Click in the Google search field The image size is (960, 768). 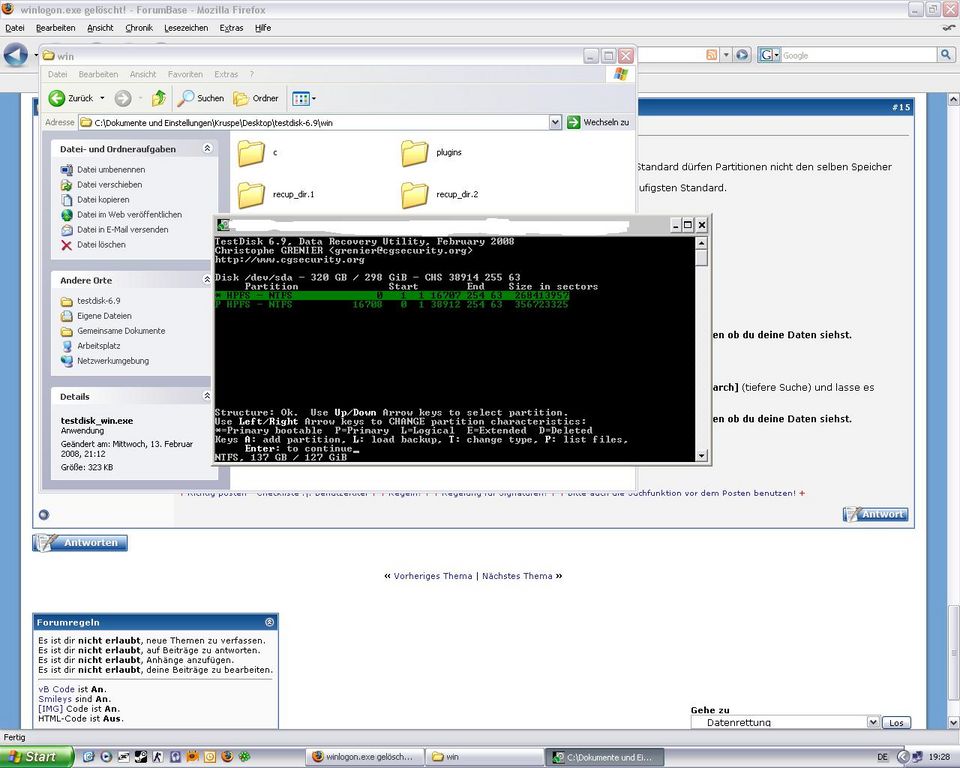click(x=858, y=55)
